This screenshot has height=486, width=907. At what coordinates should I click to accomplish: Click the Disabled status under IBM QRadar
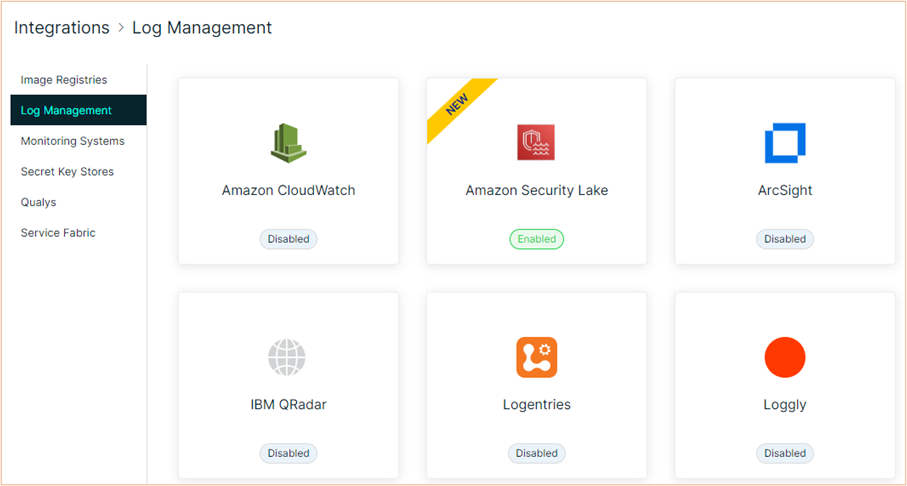289,453
